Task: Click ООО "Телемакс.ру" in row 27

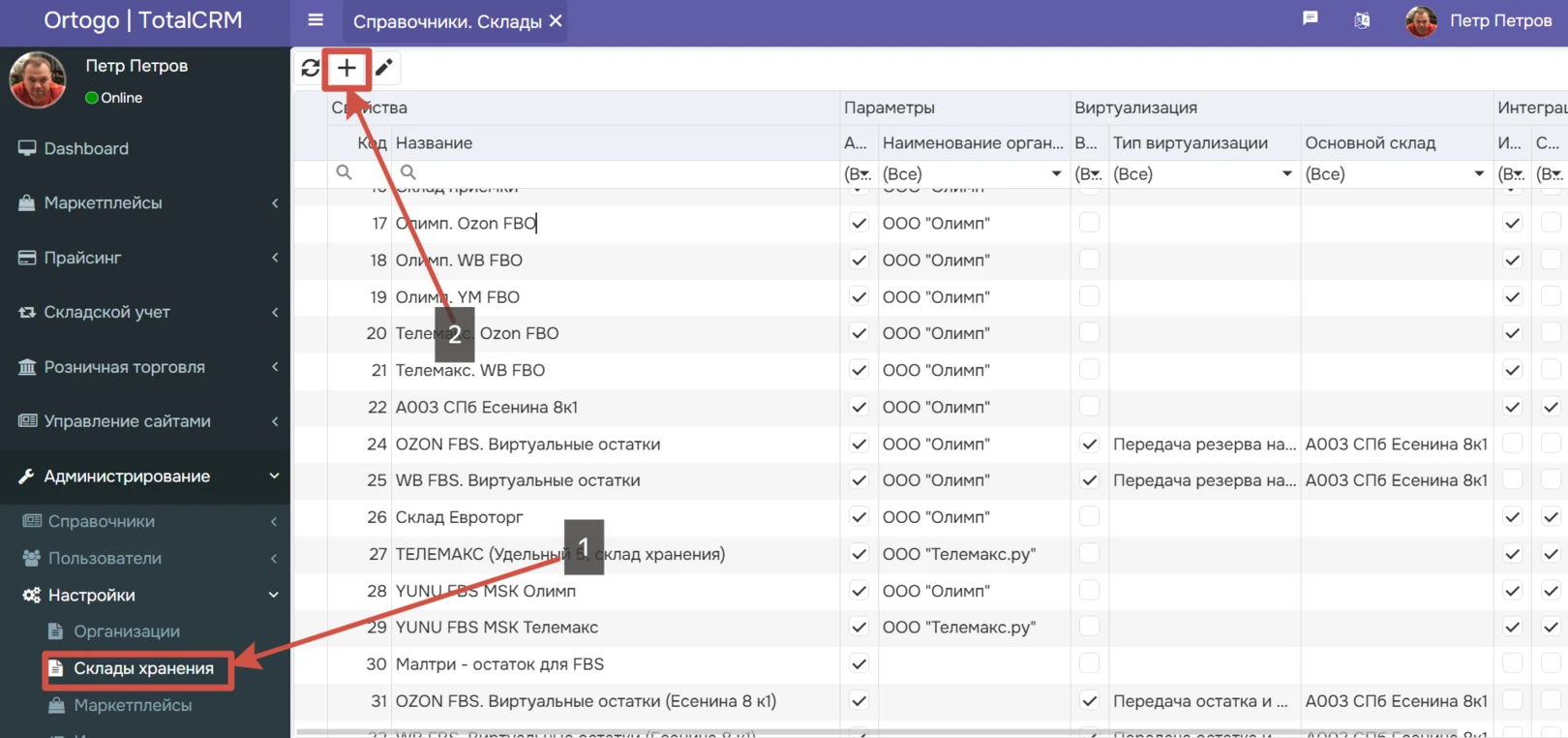Action: pos(959,554)
